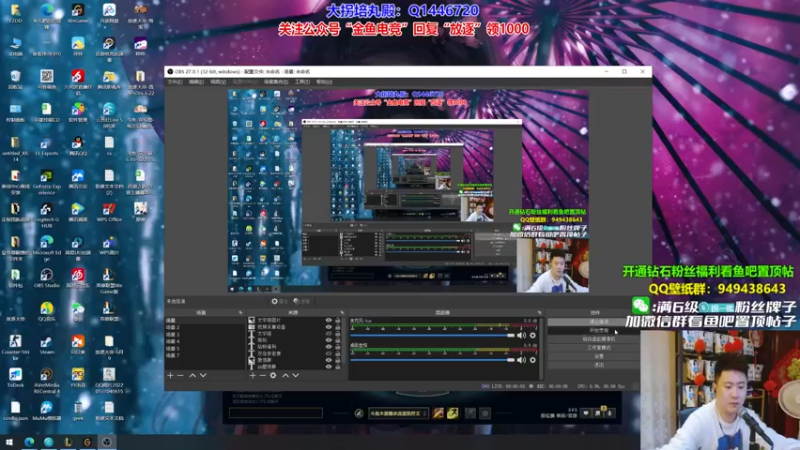Open the OBS Studio desktop shortcut
Viewport: 800px width, 450px height.
(x=46, y=279)
